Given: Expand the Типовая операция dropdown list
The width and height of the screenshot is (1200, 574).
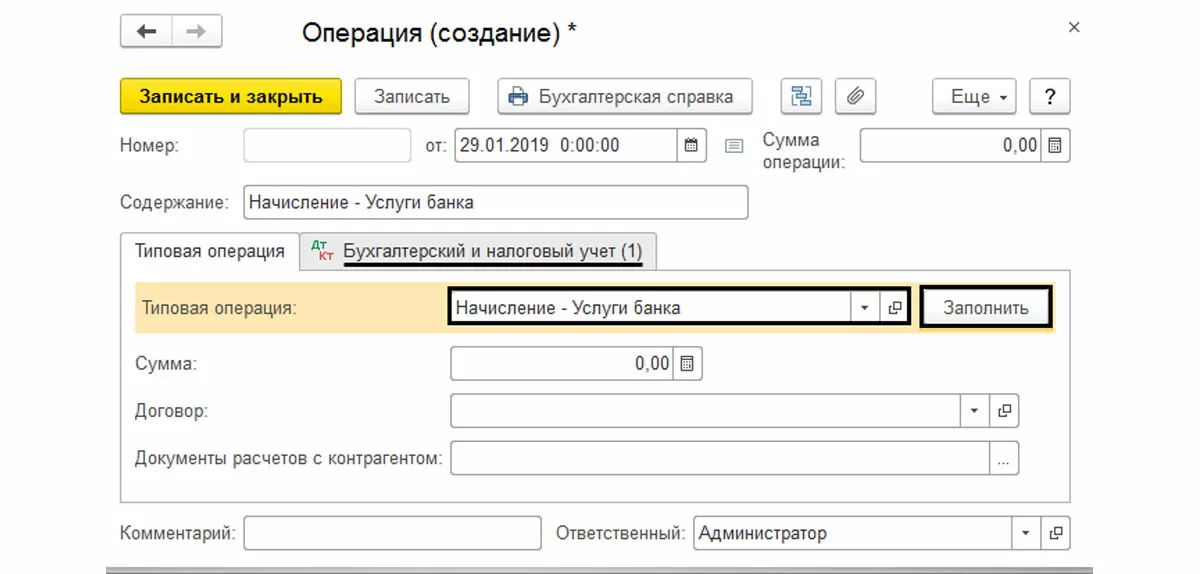Looking at the screenshot, I should pyautogui.click(x=865, y=308).
